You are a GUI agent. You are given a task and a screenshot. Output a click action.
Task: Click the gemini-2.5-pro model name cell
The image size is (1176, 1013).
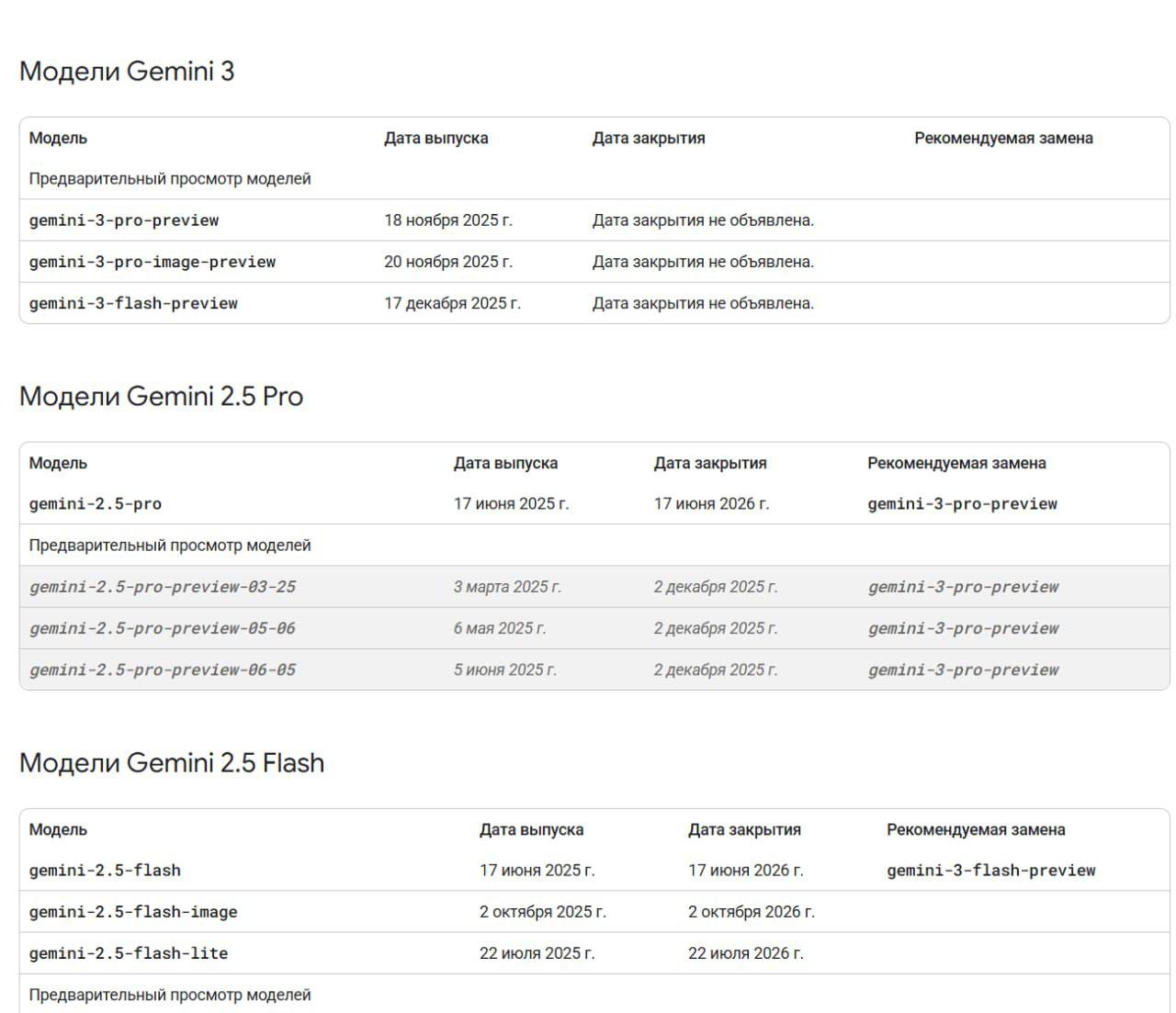tap(96, 503)
